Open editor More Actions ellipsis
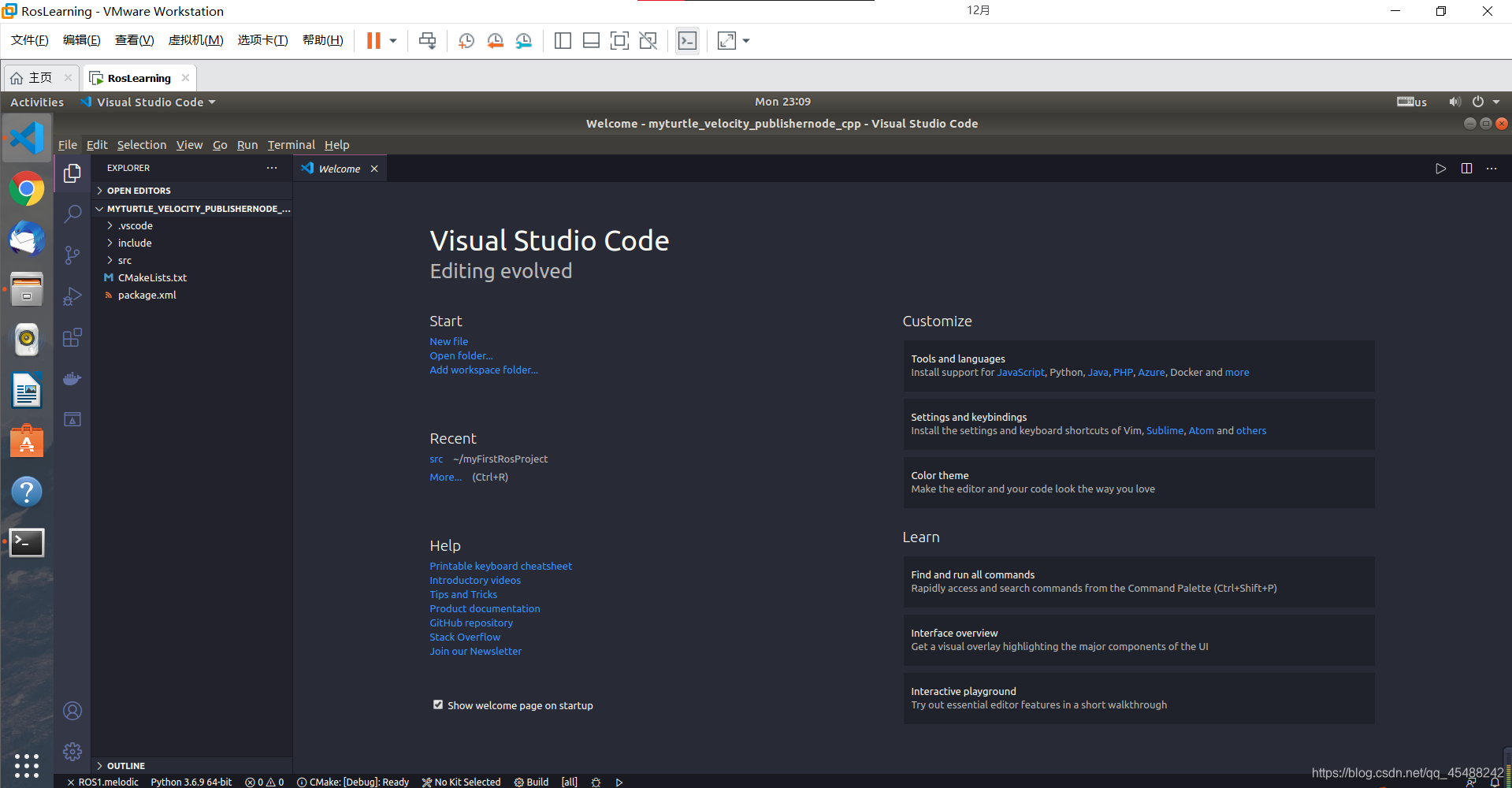 [1492, 169]
